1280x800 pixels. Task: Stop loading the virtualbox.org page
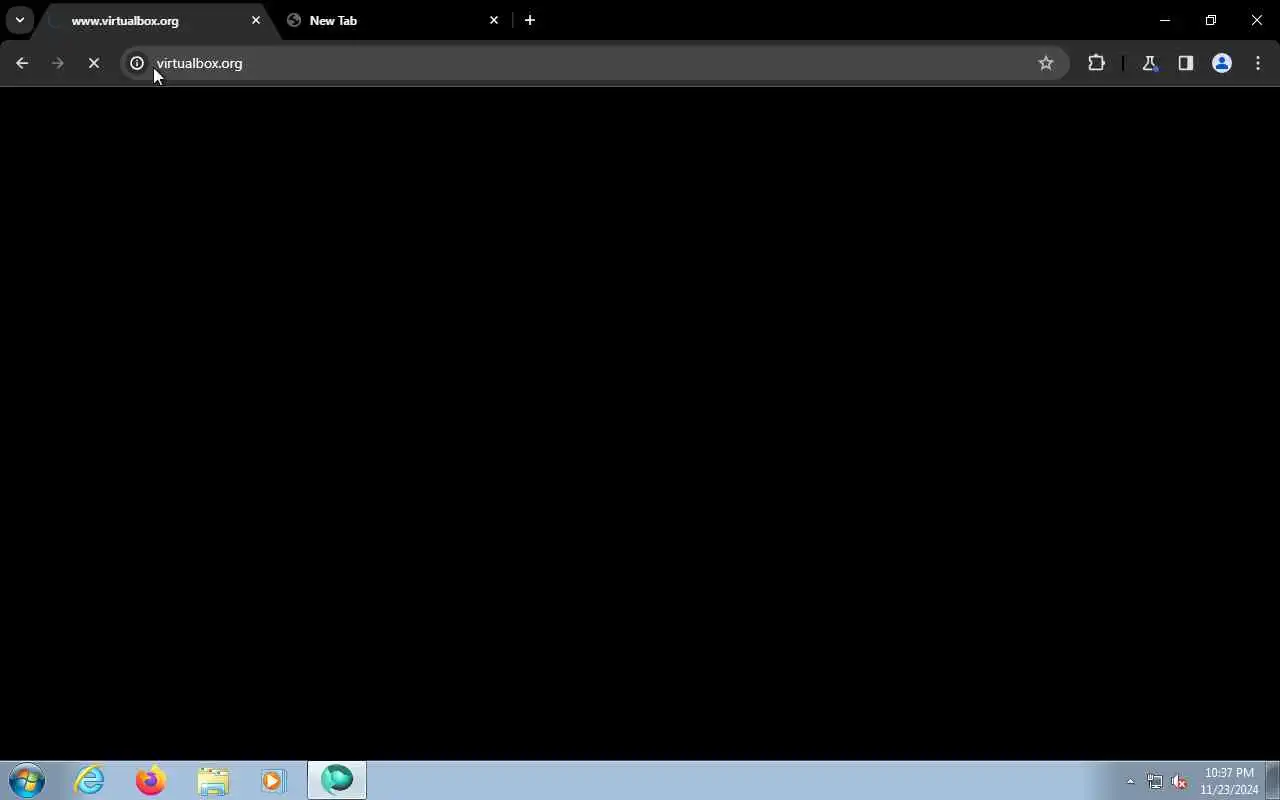point(94,63)
